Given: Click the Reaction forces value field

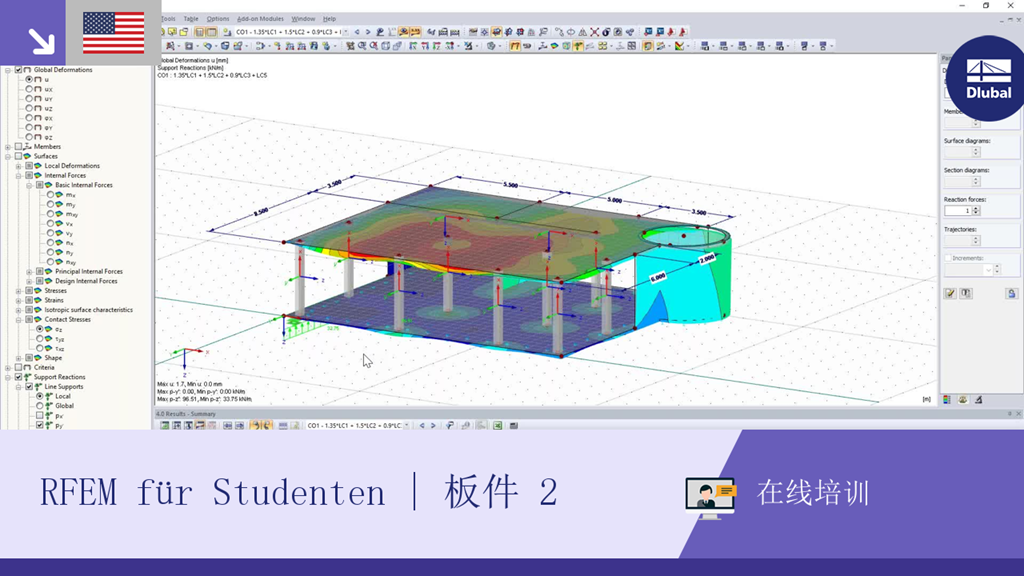Looking at the screenshot, I should click(x=958, y=211).
